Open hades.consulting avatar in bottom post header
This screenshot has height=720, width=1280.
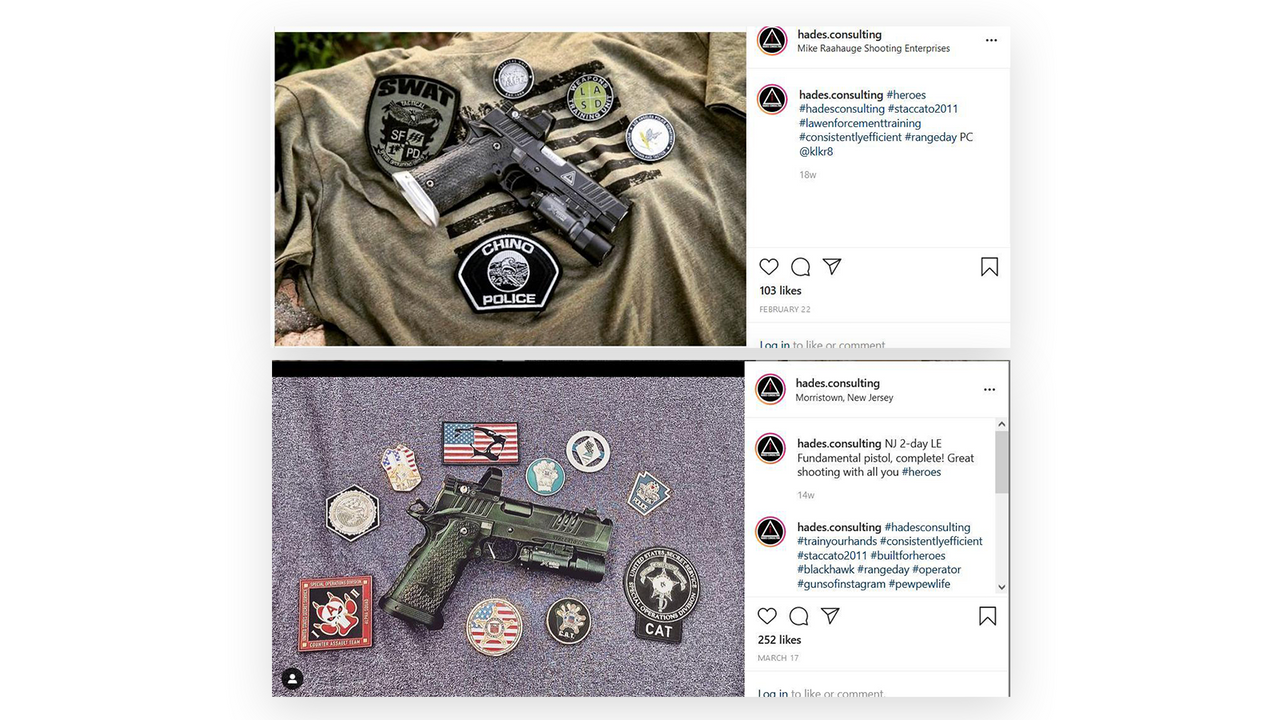pyautogui.click(x=770, y=389)
